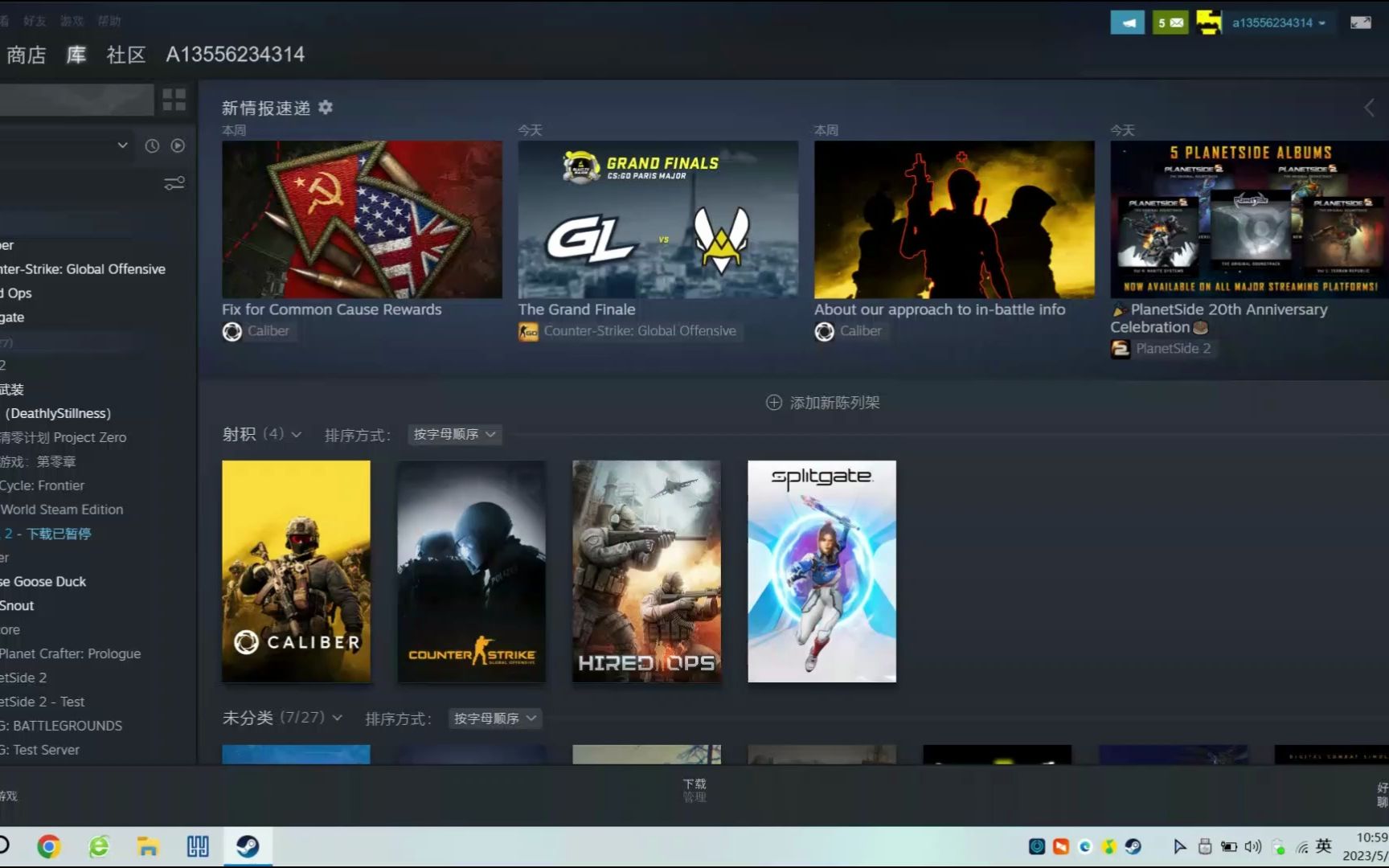1389x868 pixels.
Task: Select BATTLEGROUNDS in game list
Action: 61,726
